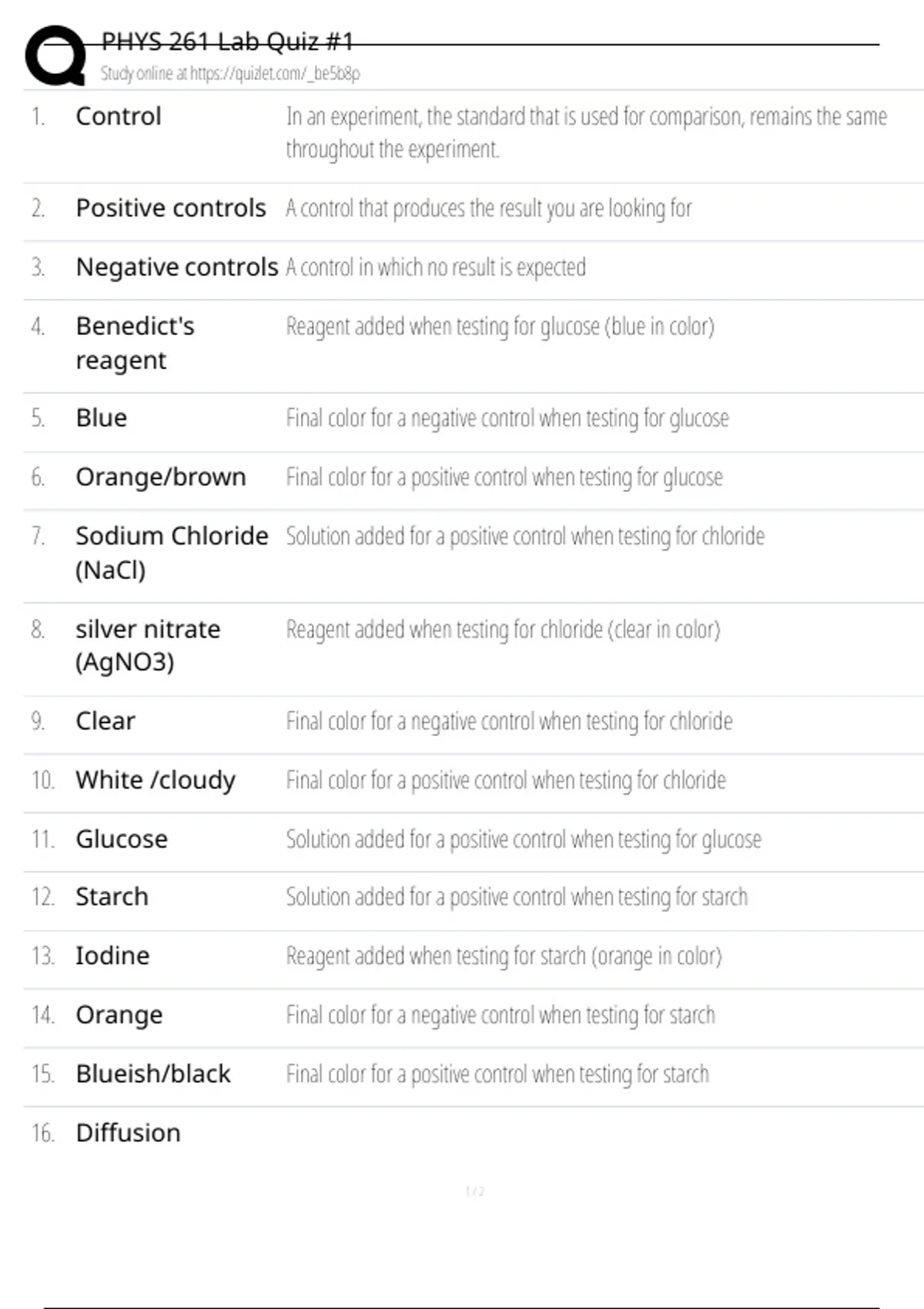
Task: Select the "silver nitrate (AgNO3)" term
Action: click(147, 645)
